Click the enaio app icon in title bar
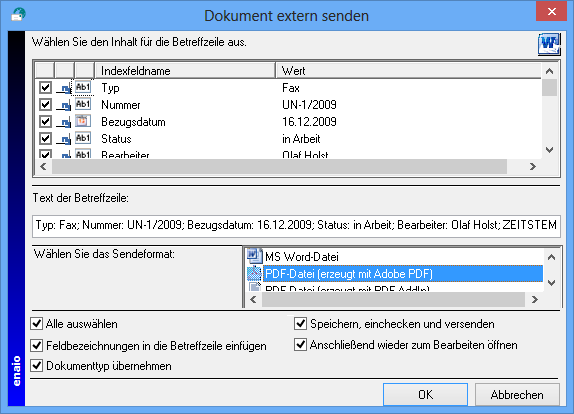 tap(18, 15)
